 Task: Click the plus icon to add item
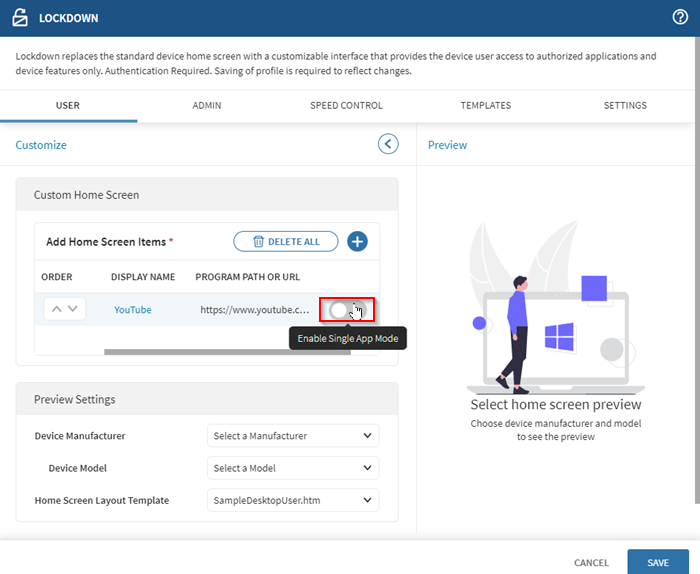pyautogui.click(x=357, y=241)
